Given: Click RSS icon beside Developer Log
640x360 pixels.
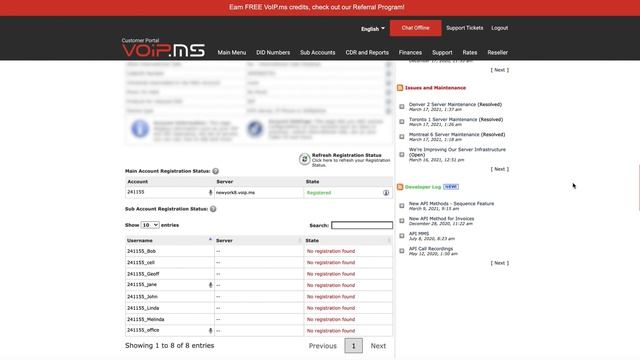Looking at the screenshot, I should click(x=400, y=187).
